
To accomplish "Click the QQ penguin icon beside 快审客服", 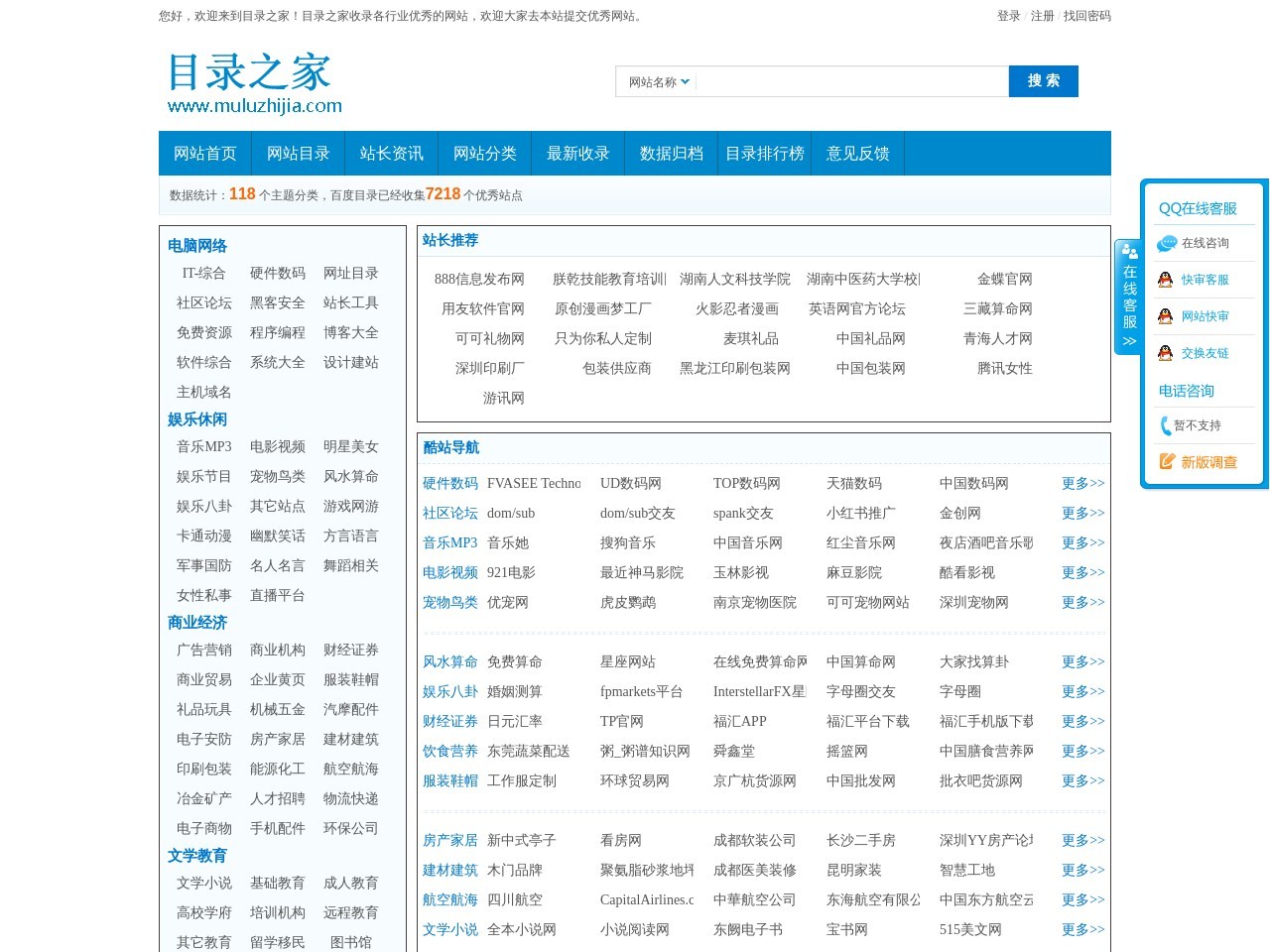I will [1165, 280].
